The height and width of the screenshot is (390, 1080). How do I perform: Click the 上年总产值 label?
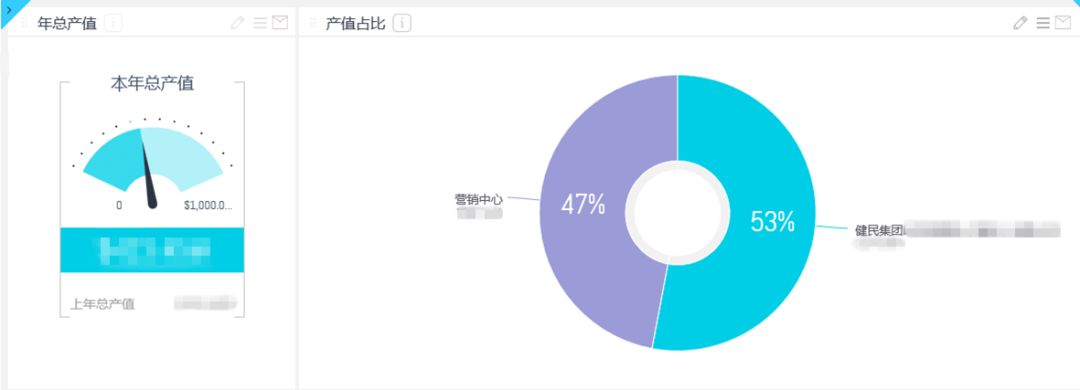click(103, 304)
